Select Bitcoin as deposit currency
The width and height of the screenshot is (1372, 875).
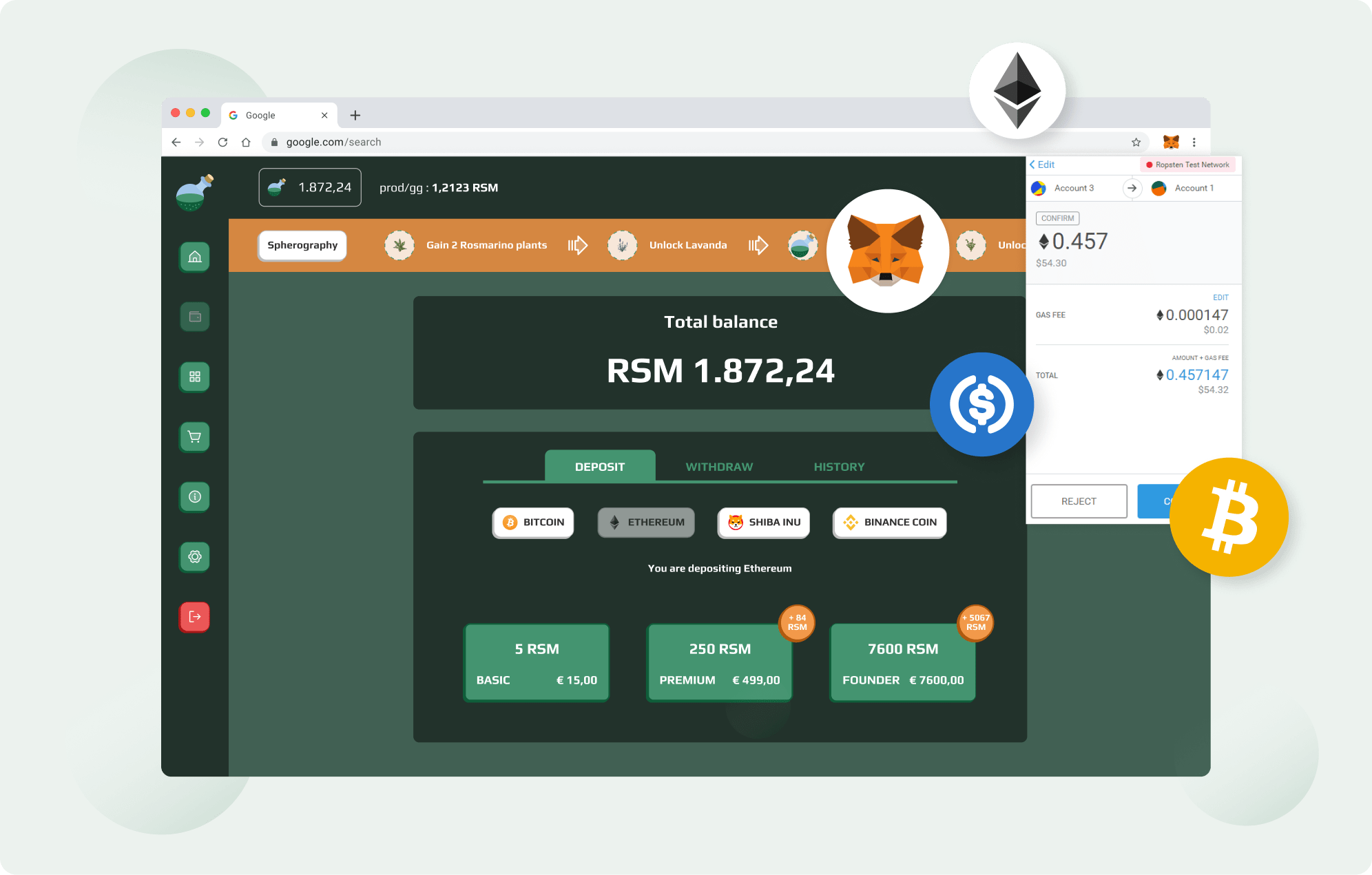[533, 523]
